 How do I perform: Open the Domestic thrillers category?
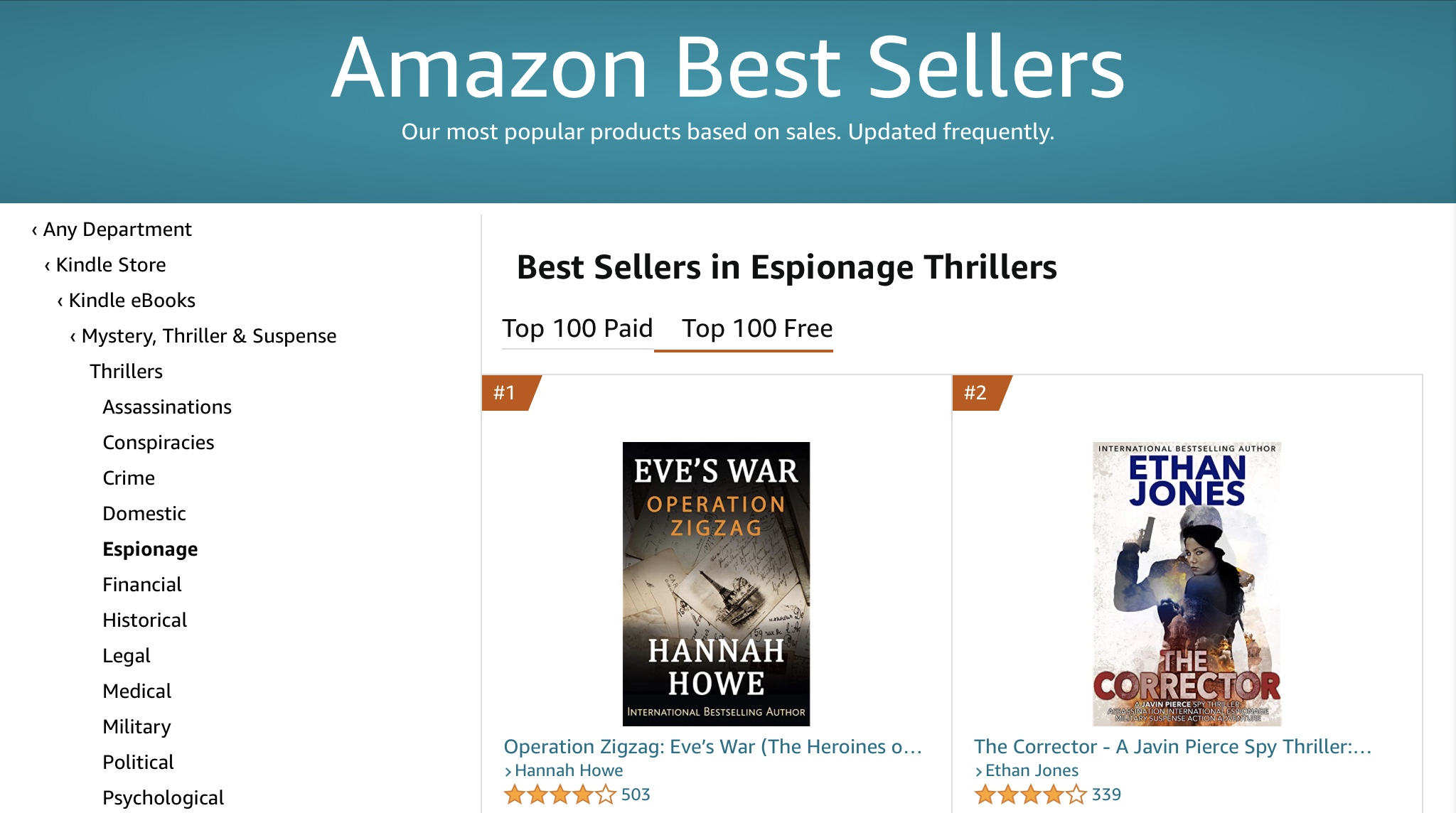(144, 514)
